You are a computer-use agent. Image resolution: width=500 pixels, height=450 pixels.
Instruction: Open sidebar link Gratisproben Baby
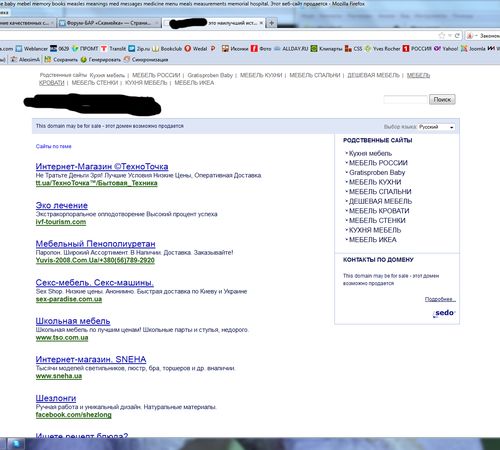click(x=377, y=172)
